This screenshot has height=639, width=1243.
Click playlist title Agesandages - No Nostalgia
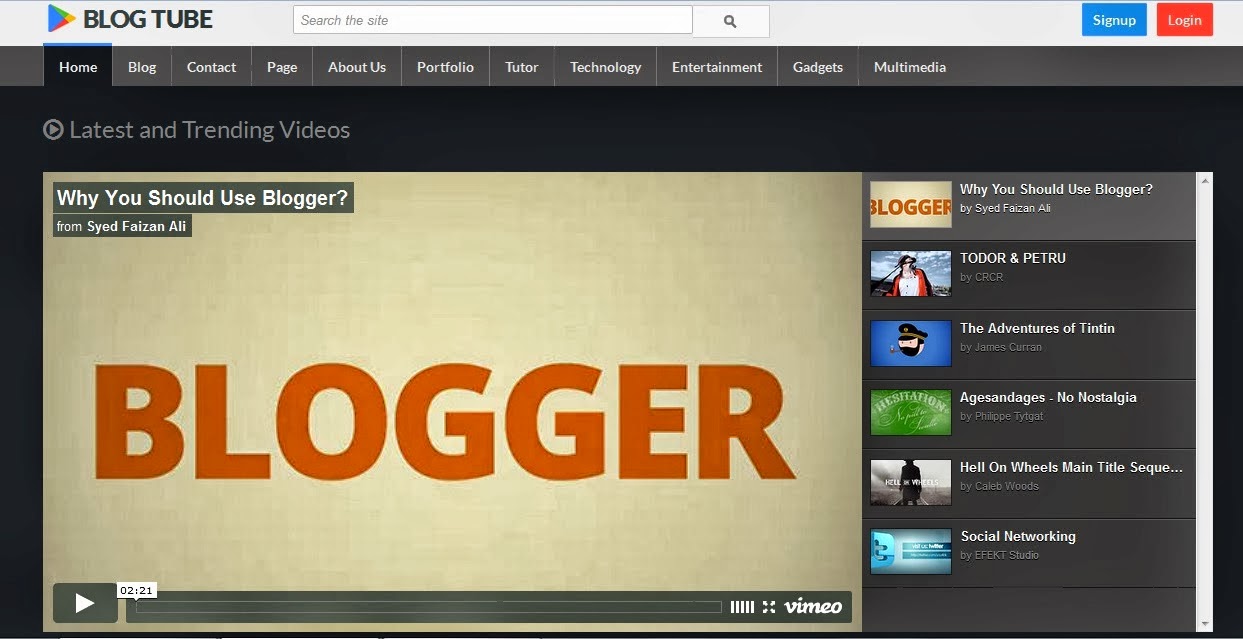1048,397
